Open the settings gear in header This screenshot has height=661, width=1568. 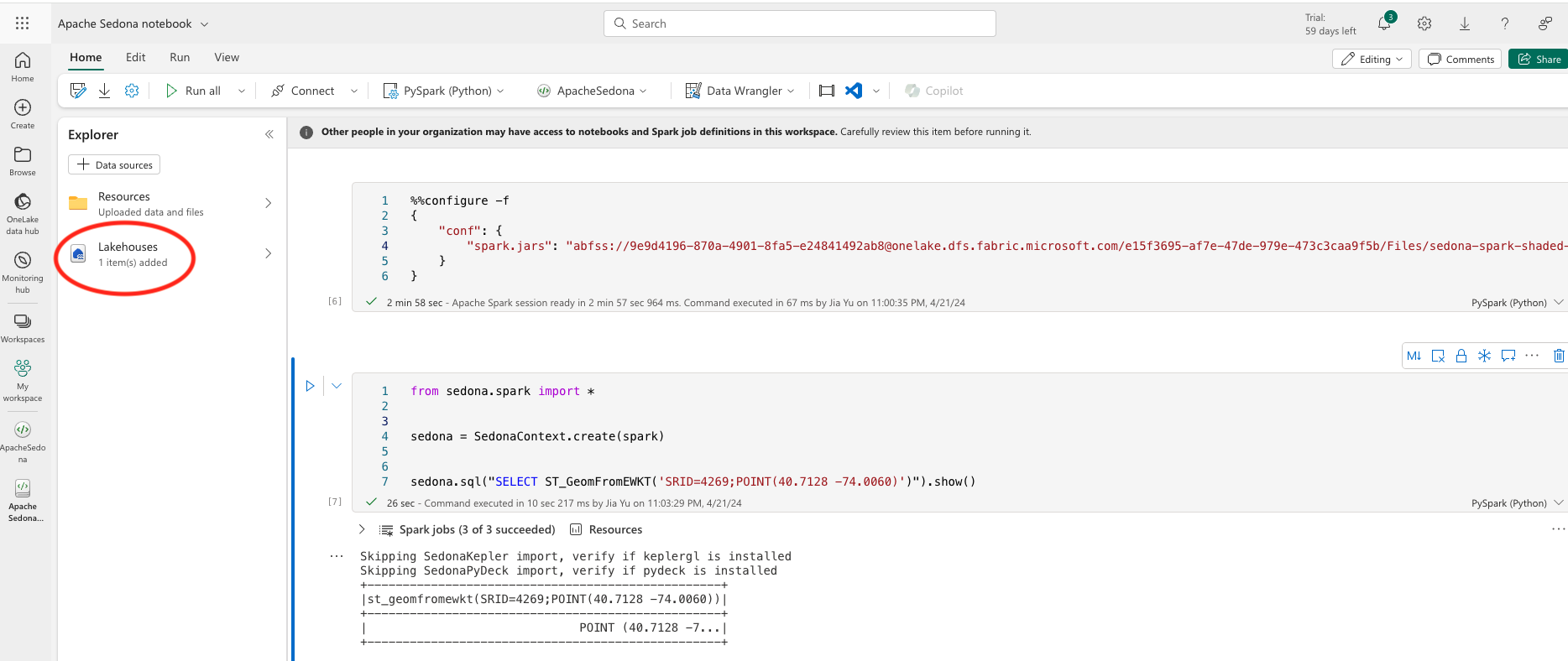coord(1424,24)
